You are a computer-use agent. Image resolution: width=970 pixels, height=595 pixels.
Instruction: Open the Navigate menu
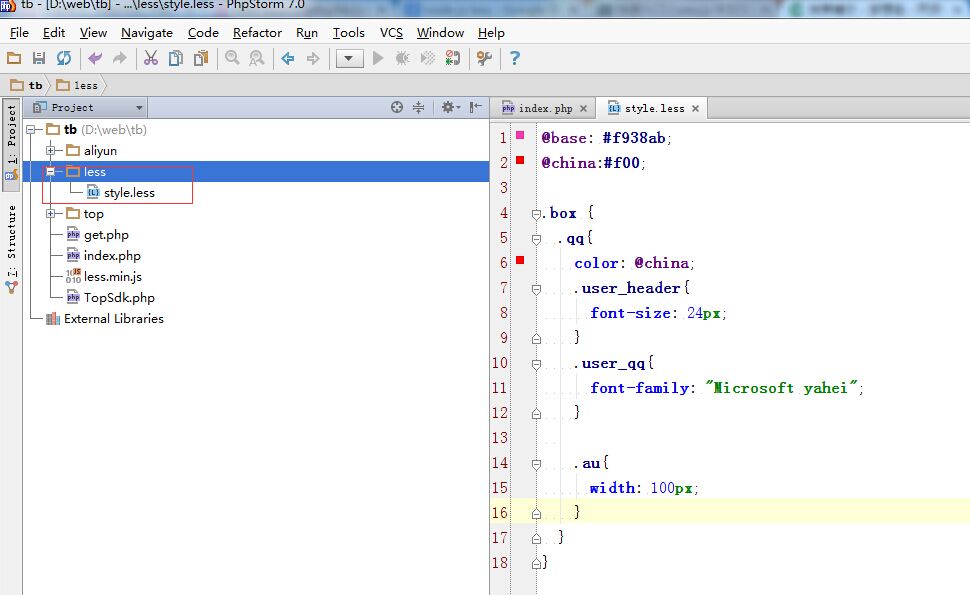pos(147,33)
